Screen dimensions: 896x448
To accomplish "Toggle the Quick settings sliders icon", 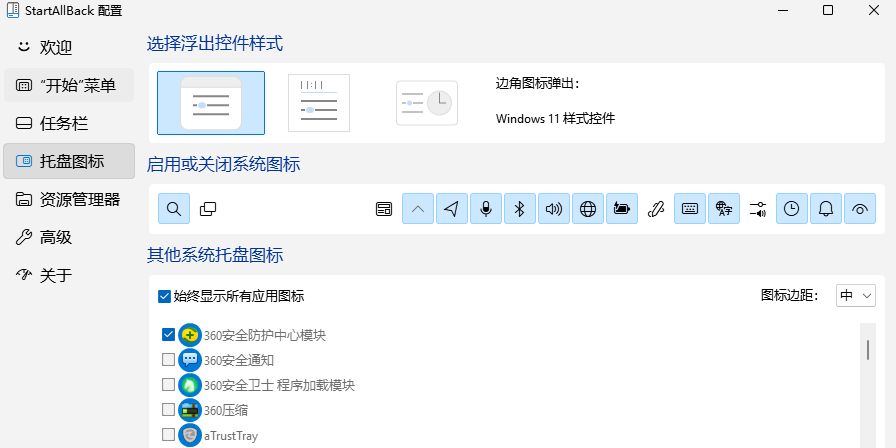I will click(x=758, y=209).
